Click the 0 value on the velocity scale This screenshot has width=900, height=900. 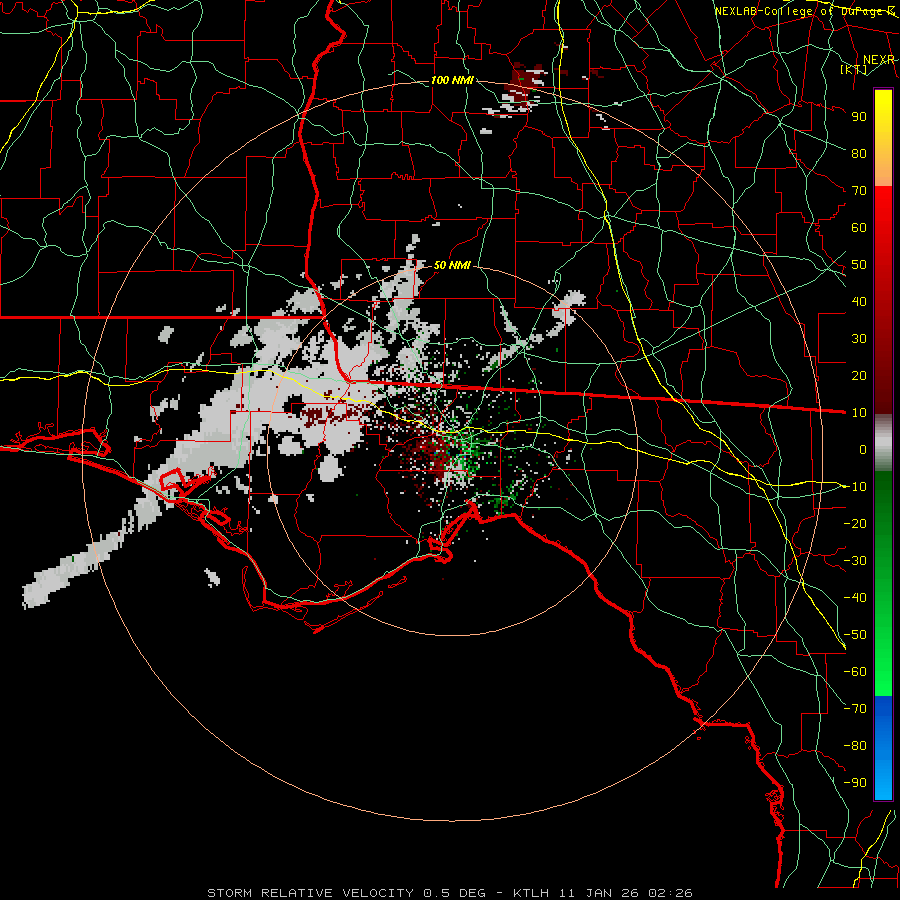coord(863,449)
